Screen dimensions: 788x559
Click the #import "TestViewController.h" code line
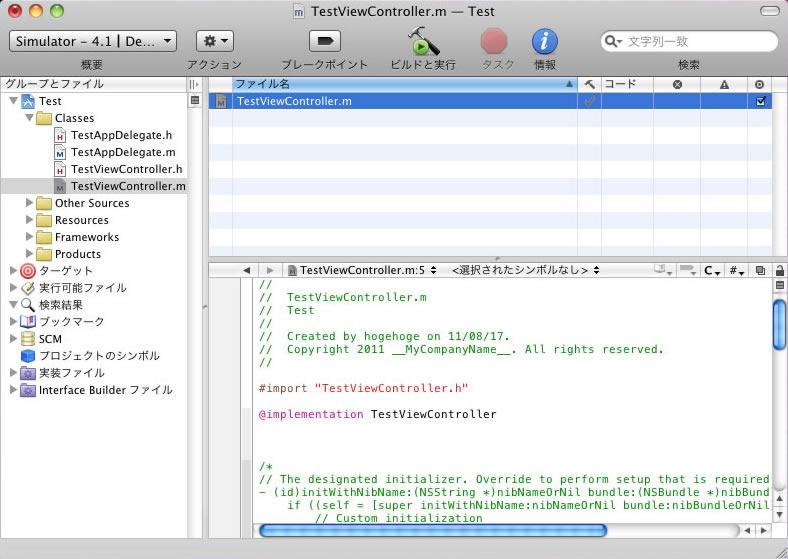(x=363, y=388)
